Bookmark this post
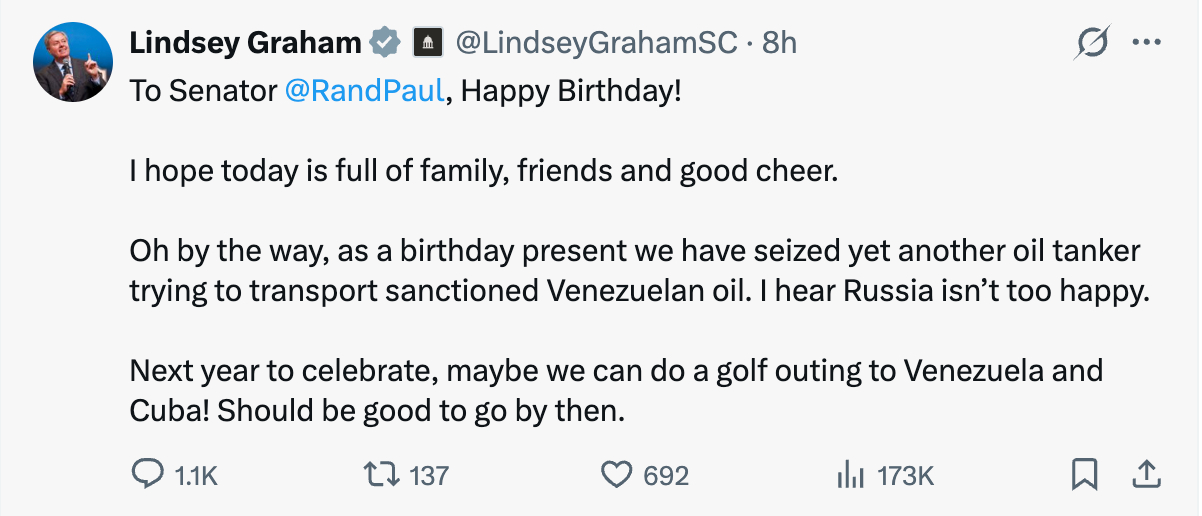 point(1084,474)
